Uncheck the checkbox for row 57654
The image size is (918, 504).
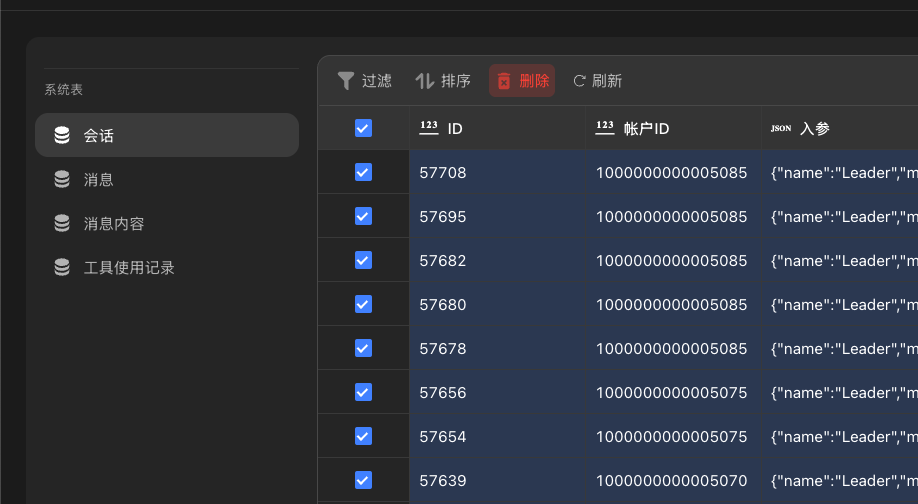(364, 436)
